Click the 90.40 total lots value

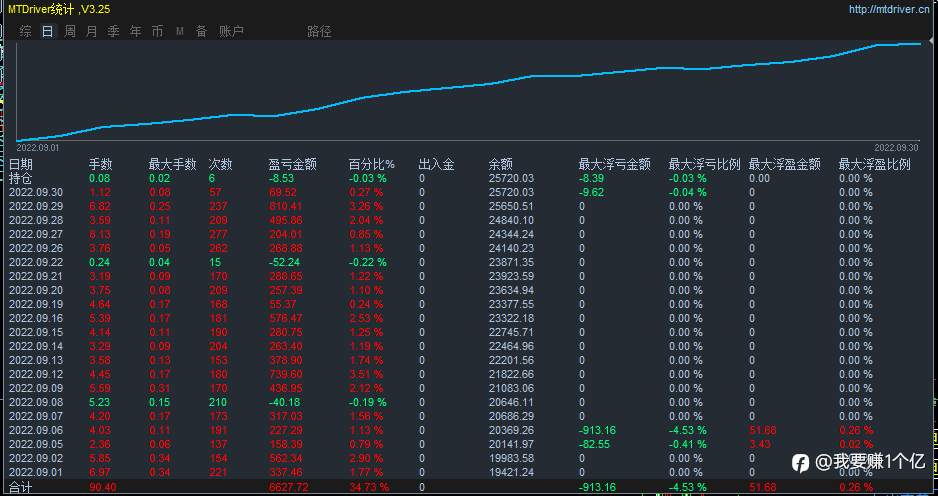point(103,488)
